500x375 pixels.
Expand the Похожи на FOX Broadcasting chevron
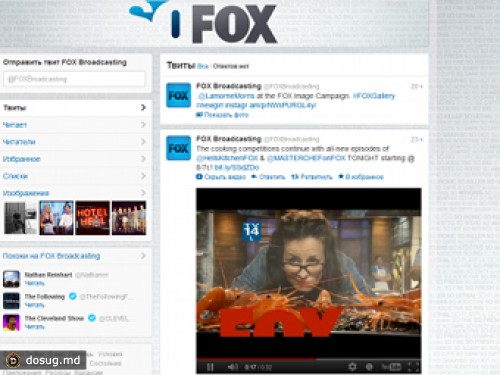pos(143,256)
